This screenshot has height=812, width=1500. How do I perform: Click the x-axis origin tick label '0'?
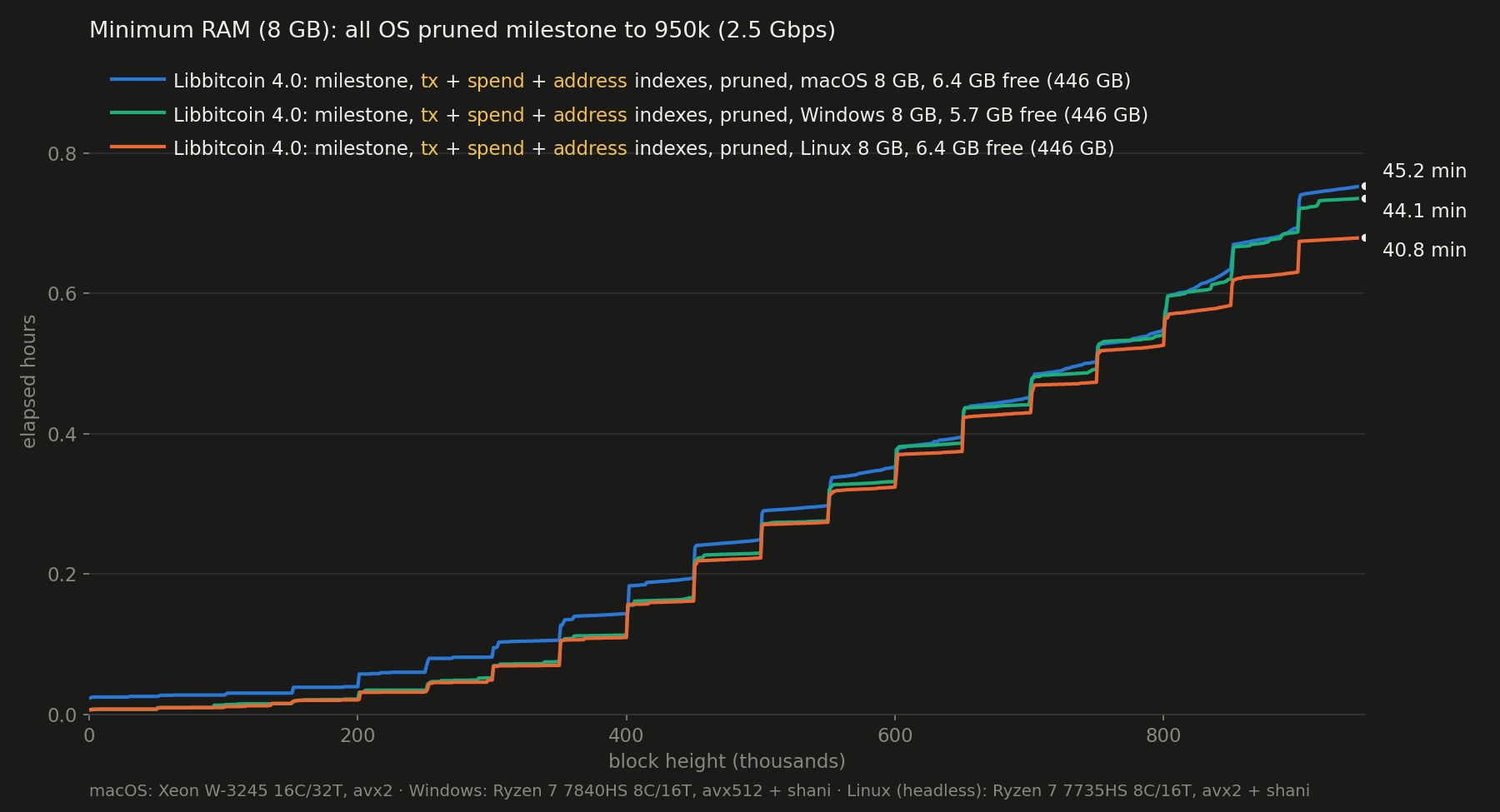click(89, 736)
